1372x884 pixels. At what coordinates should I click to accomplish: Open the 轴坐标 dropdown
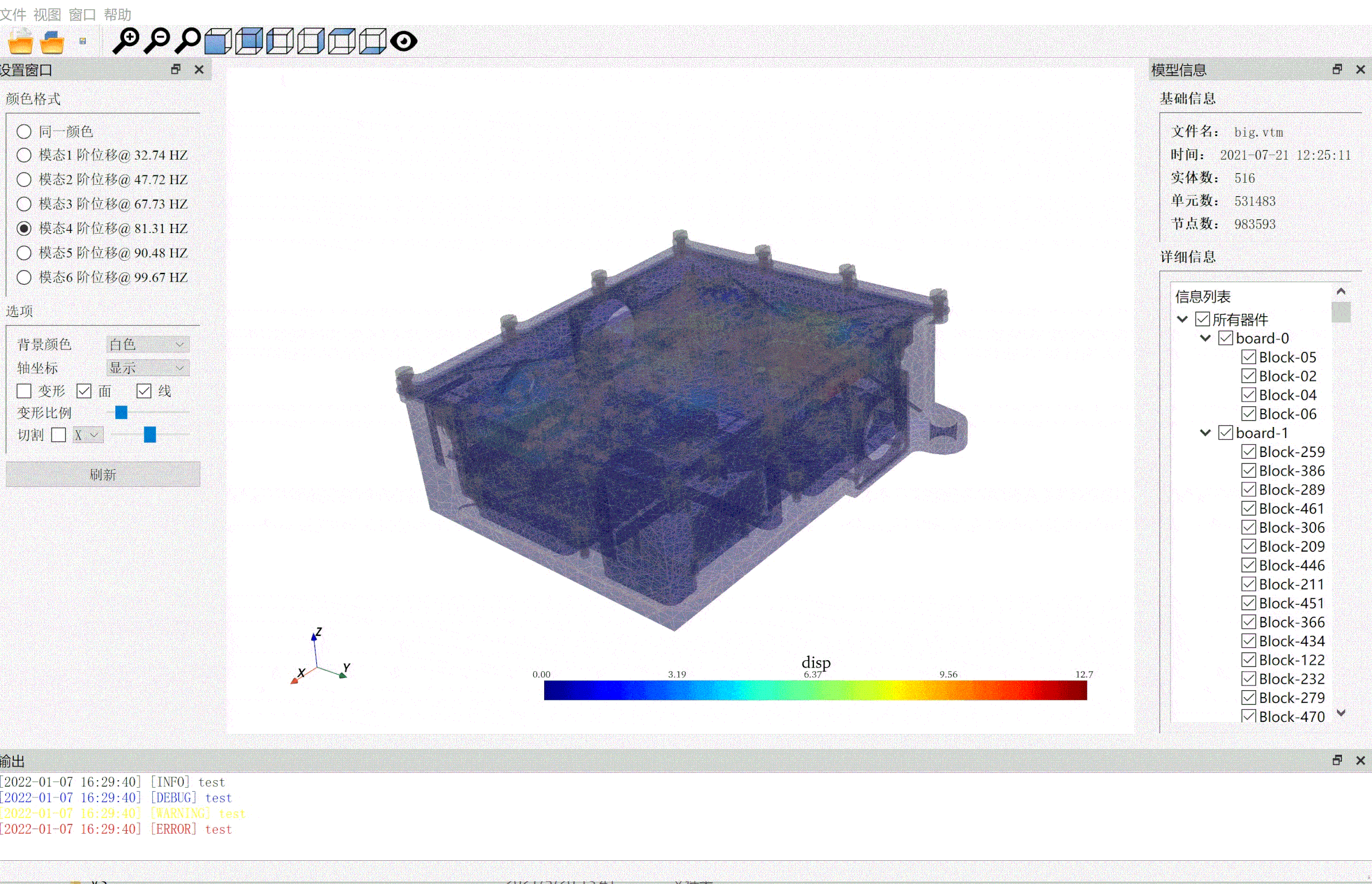tap(148, 368)
